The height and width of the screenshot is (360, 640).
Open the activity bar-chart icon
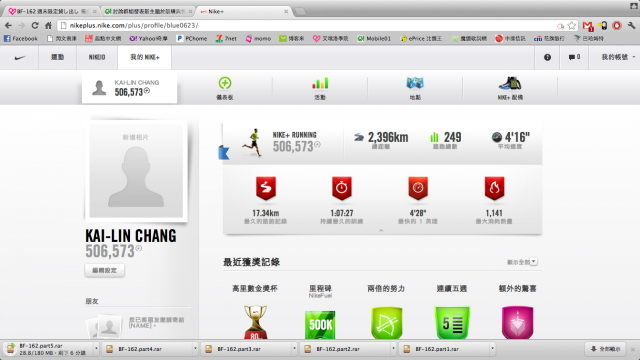point(320,83)
